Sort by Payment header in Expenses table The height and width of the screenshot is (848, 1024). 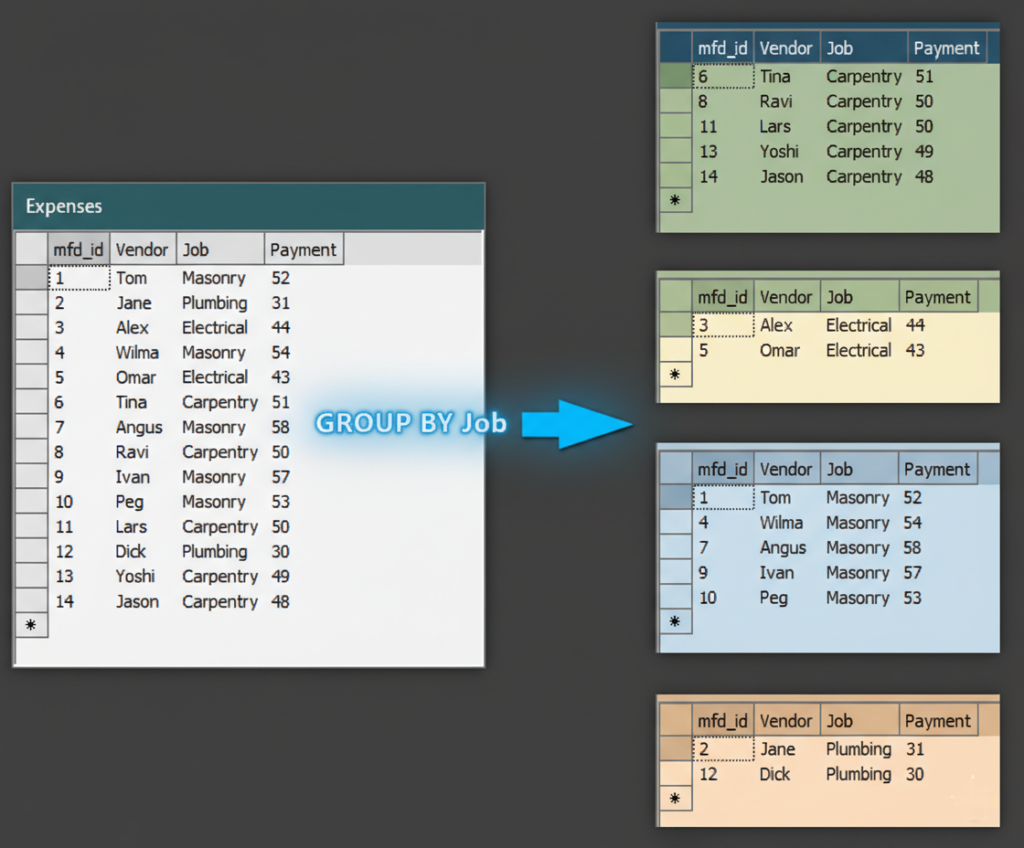pos(303,249)
